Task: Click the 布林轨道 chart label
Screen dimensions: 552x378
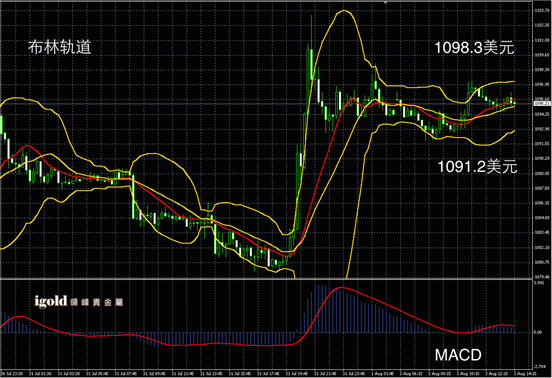Action: [x=59, y=47]
